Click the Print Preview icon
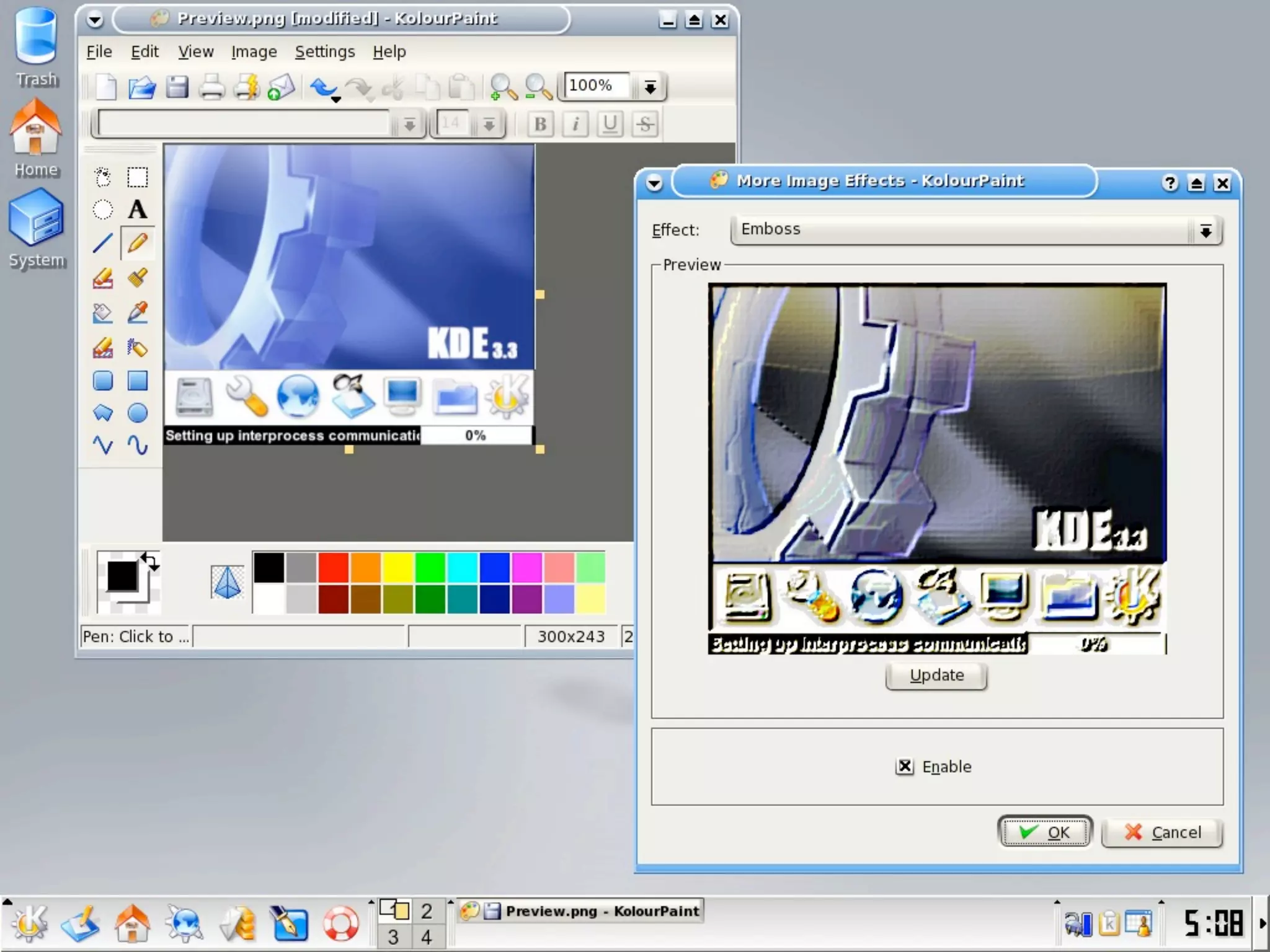Viewport: 1270px width, 952px height. 246,87
